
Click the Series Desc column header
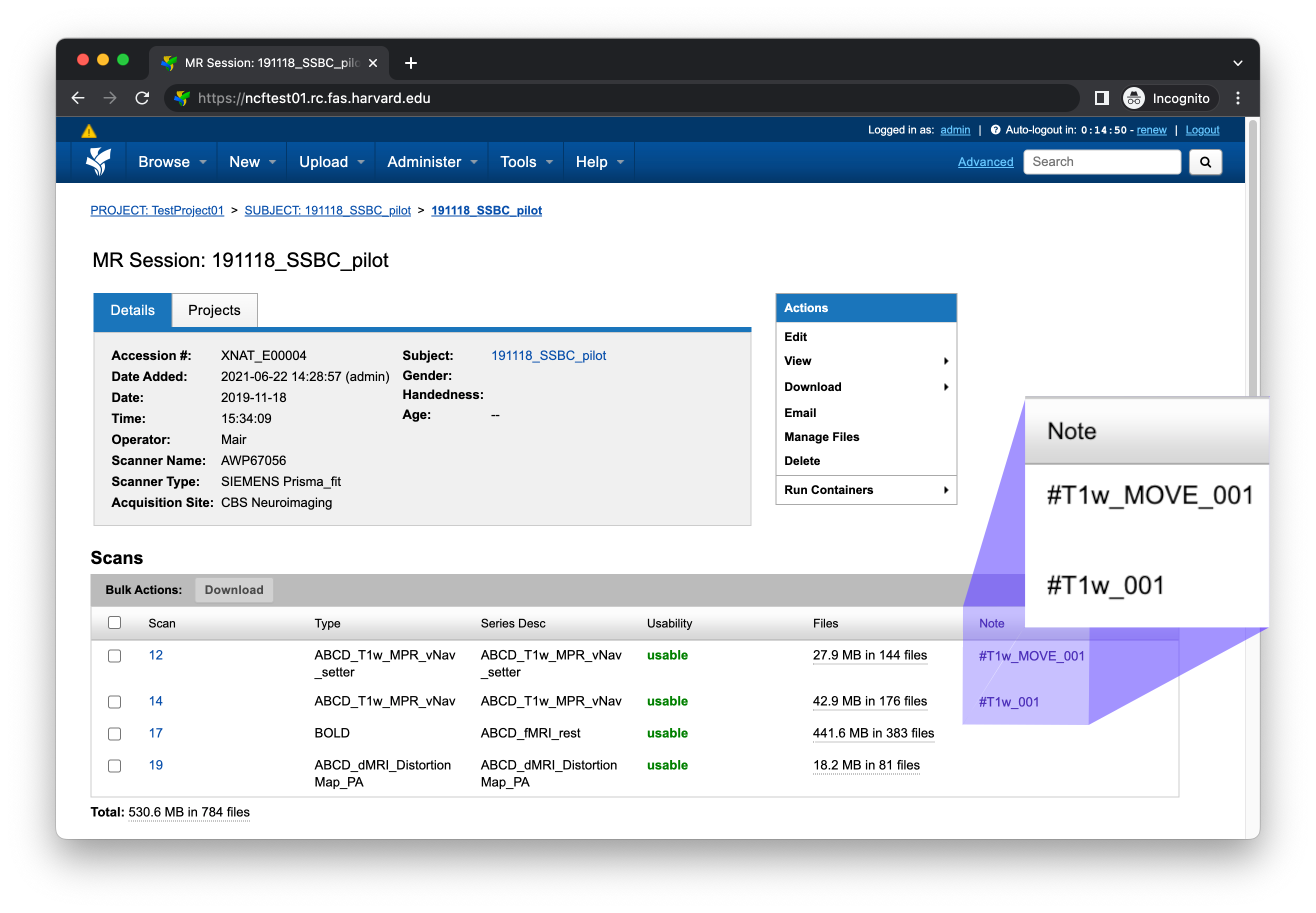513,623
